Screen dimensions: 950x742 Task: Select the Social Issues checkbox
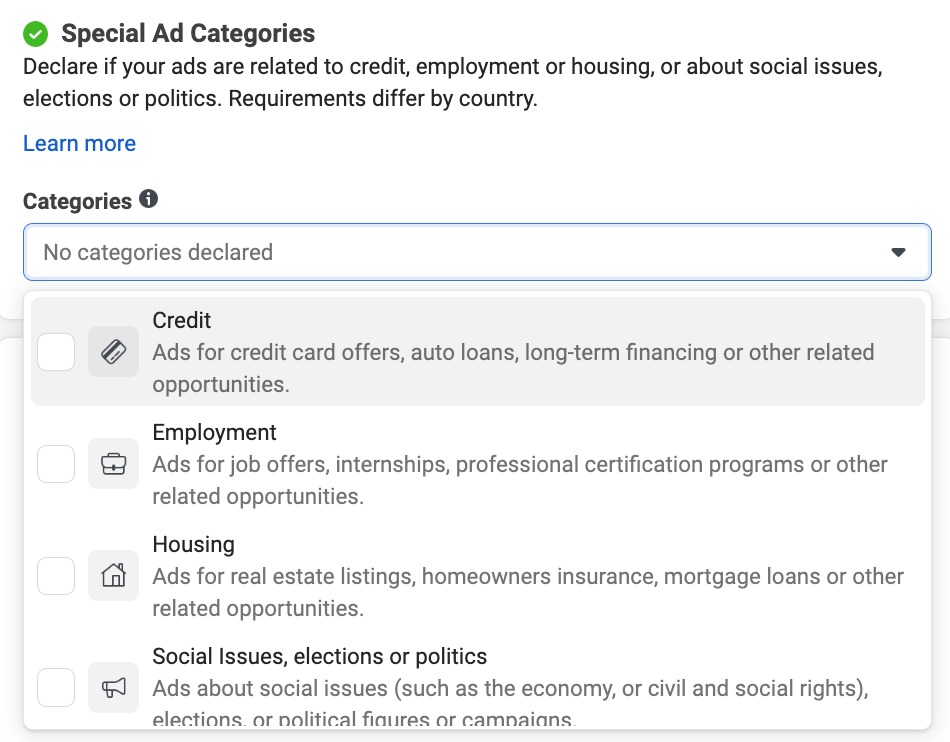click(x=56, y=688)
